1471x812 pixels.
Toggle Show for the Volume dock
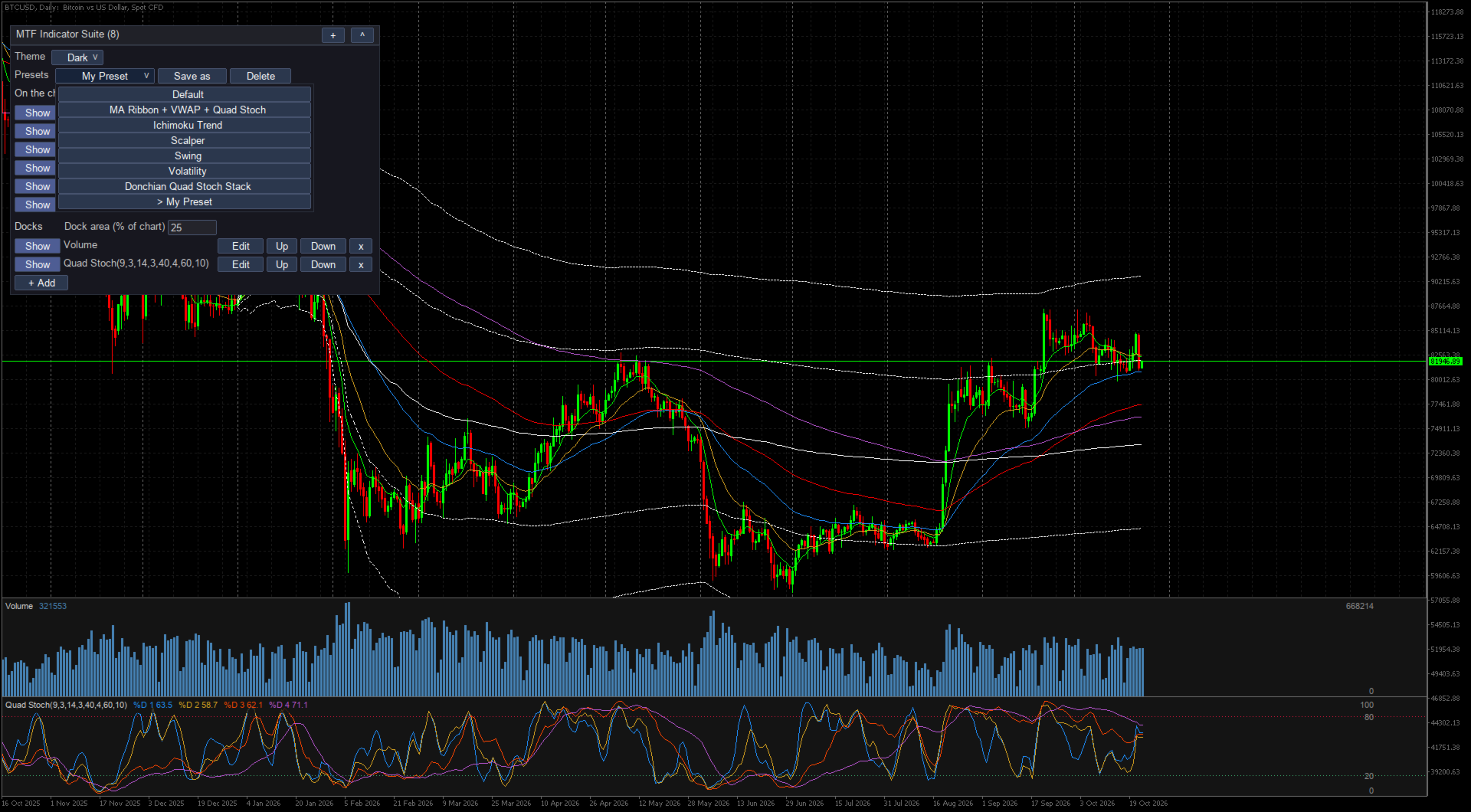38,246
